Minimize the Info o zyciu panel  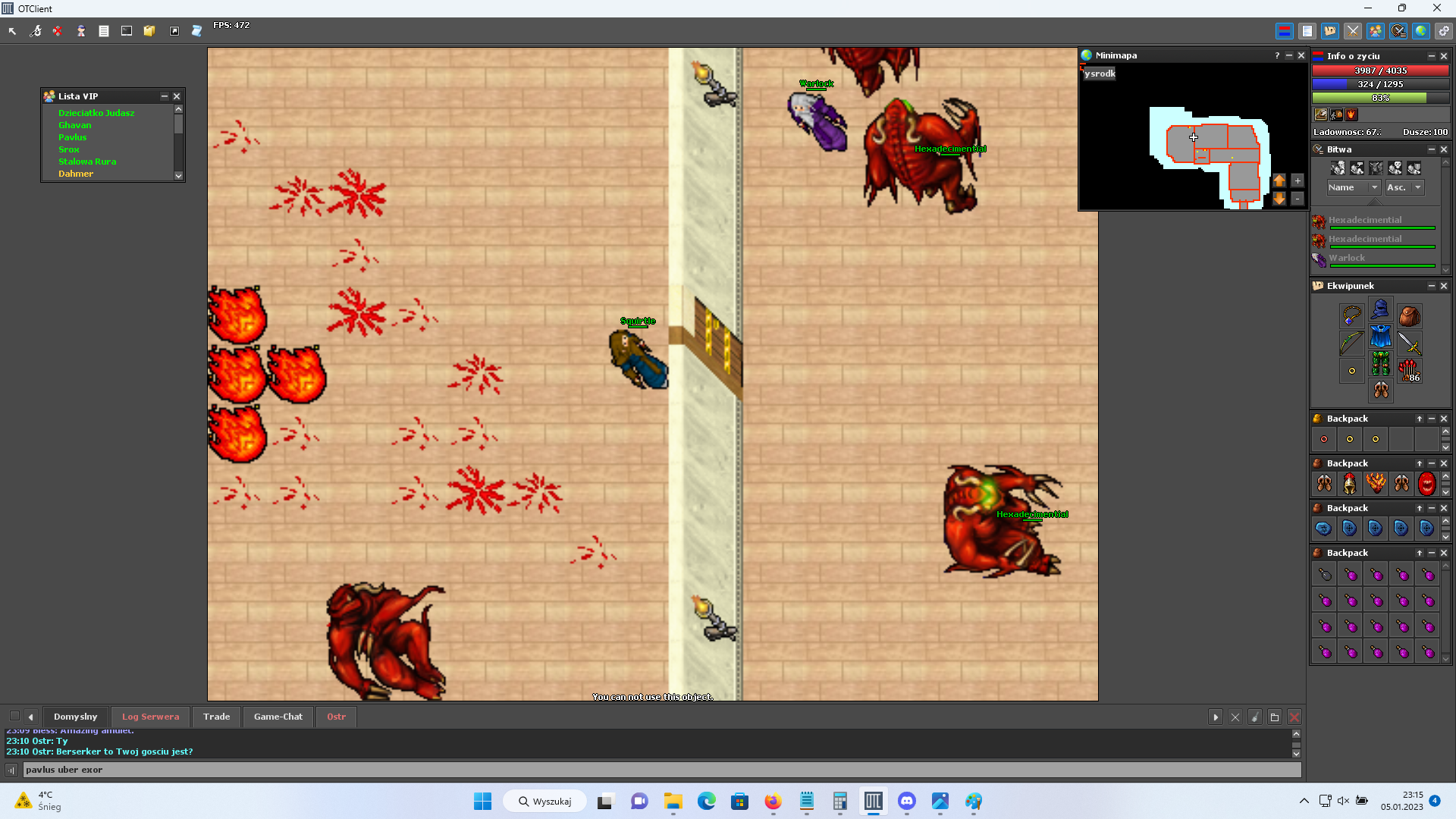[1432, 56]
